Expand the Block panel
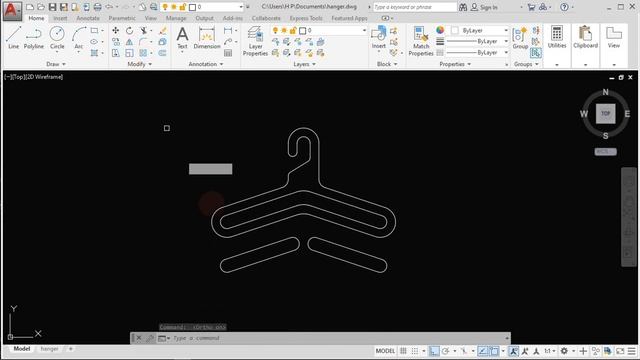 (x=387, y=64)
